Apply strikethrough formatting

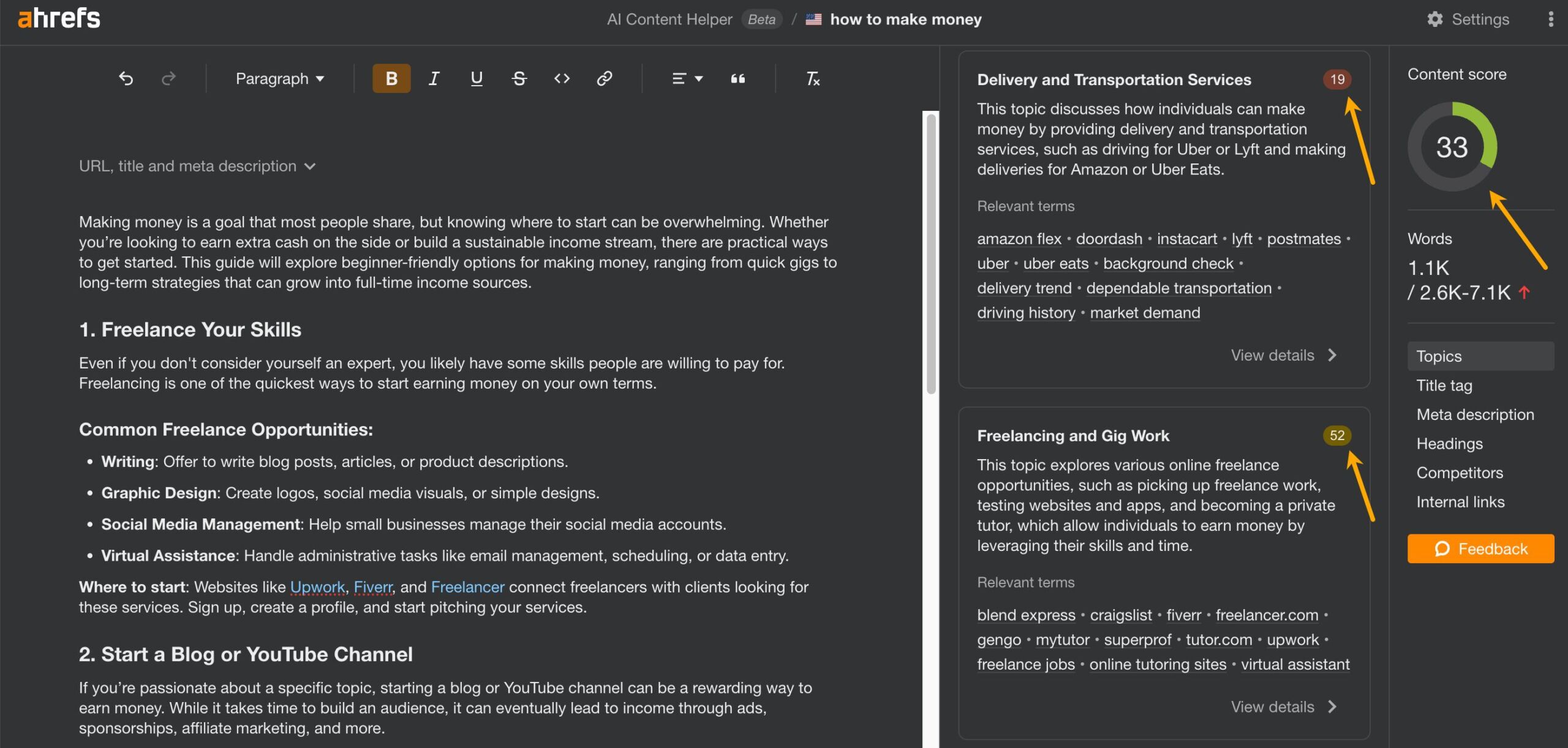[519, 78]
